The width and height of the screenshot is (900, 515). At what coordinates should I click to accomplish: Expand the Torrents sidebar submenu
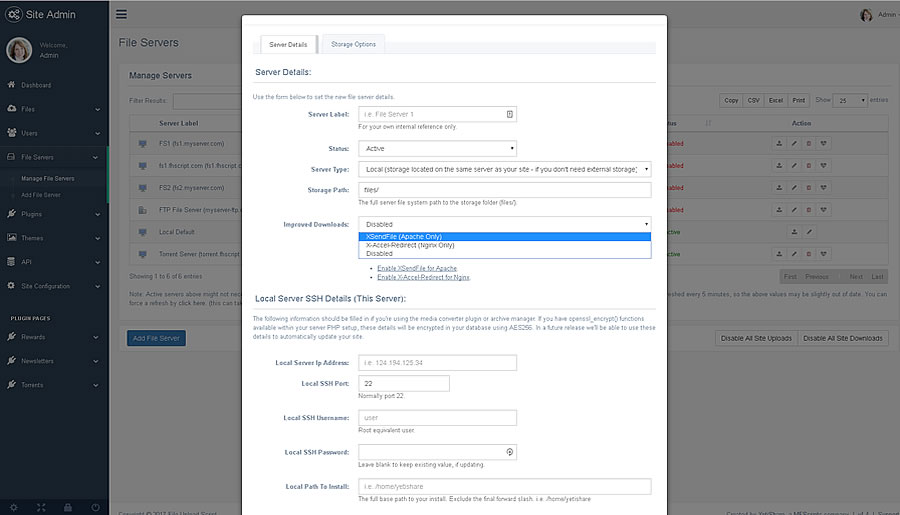point(95,385)
